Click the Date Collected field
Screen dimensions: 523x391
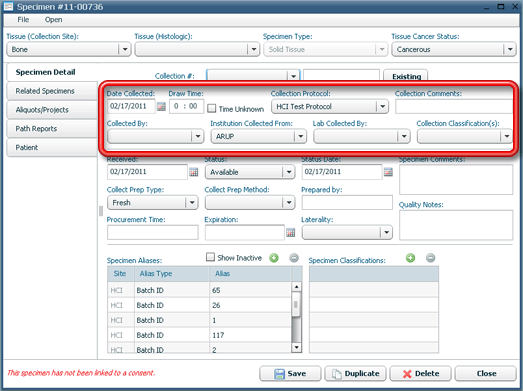click(x=131, y=106)
